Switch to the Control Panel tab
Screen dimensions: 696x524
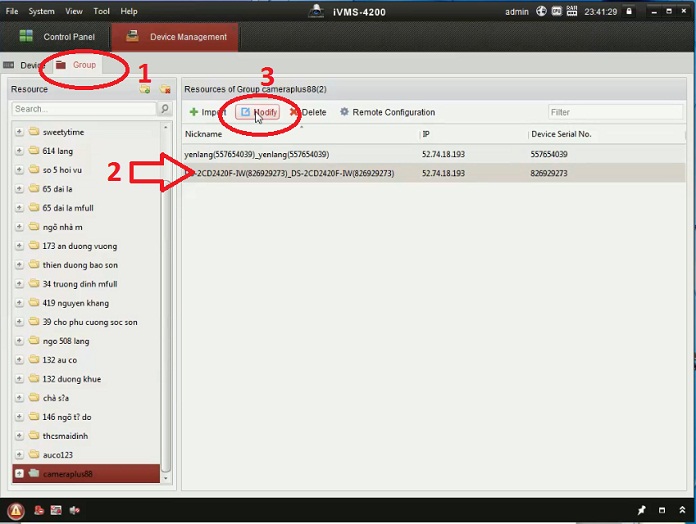coord(57,37)
